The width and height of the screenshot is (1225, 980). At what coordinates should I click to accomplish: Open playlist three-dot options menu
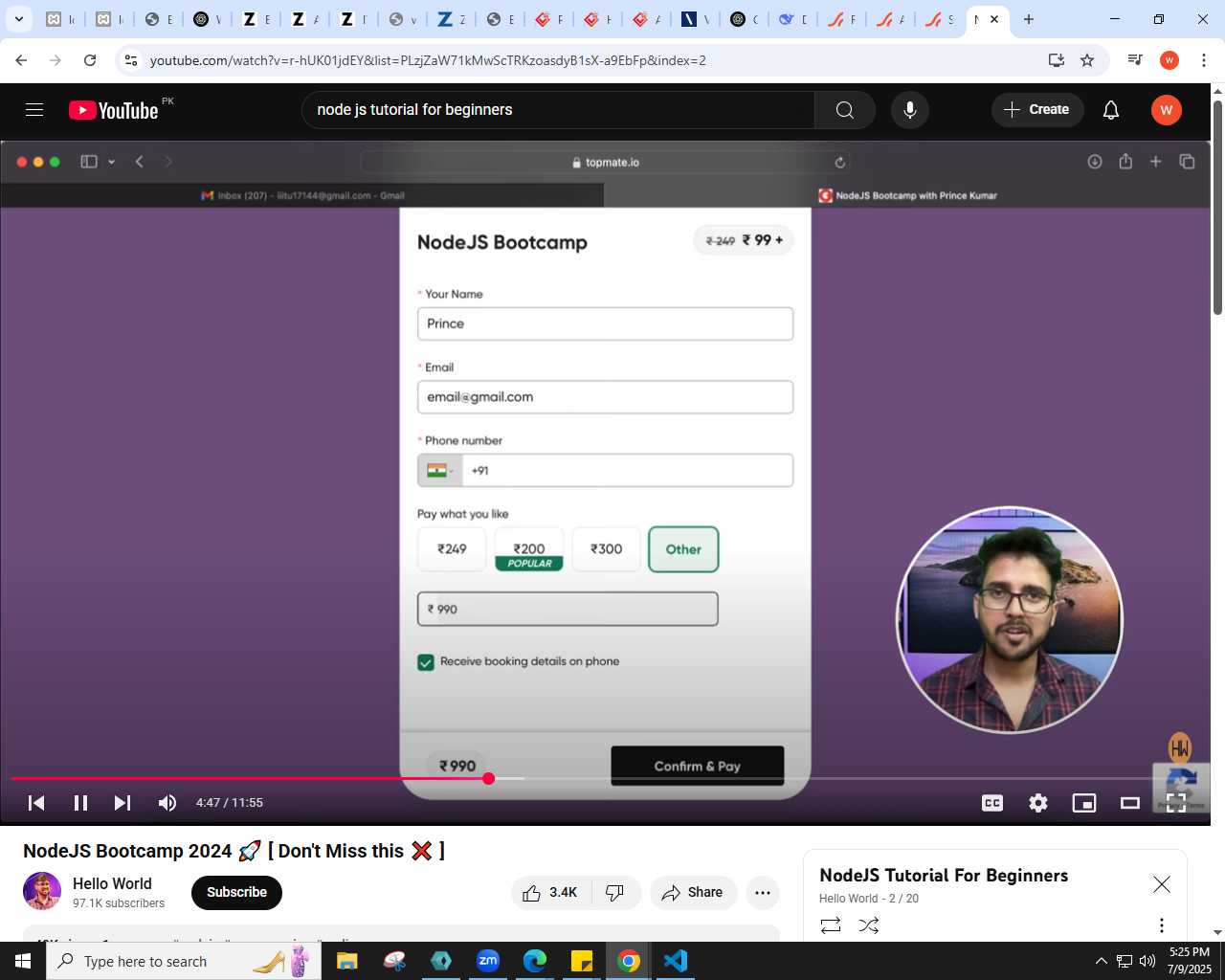point(1161,925)
